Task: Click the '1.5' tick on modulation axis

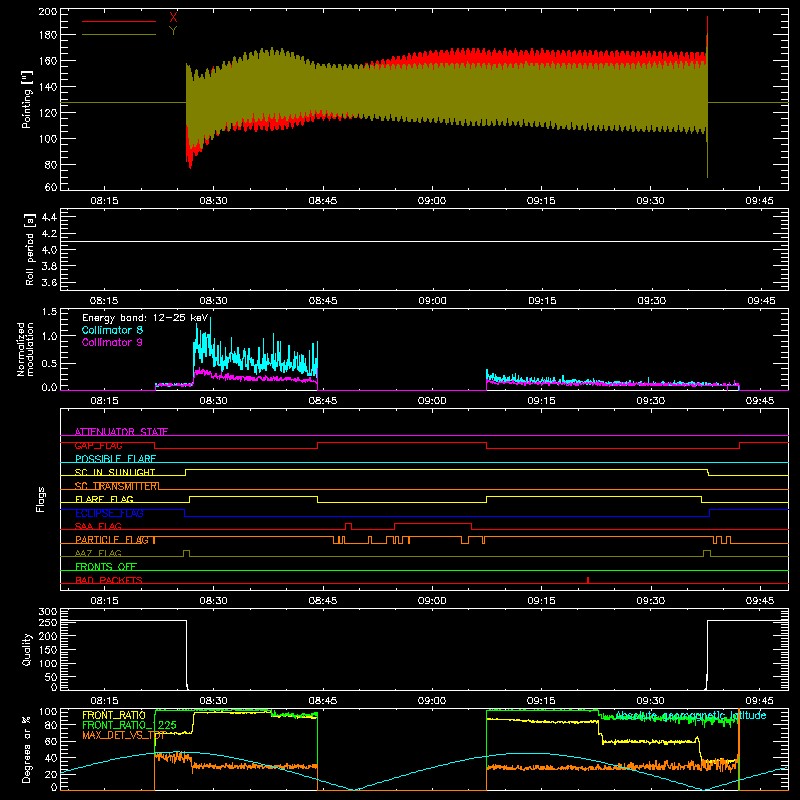Action: pyautogui.click(x=49, y=312)
